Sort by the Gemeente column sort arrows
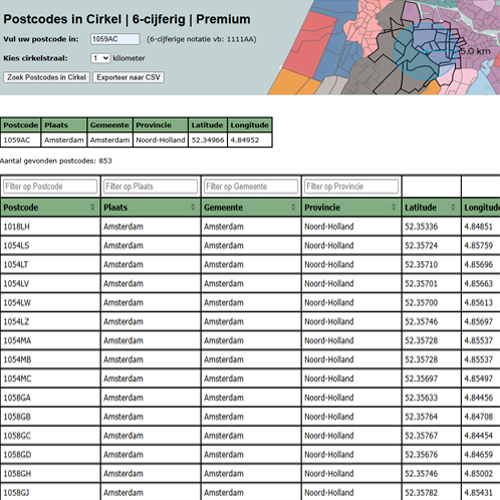 pos(293,207)
